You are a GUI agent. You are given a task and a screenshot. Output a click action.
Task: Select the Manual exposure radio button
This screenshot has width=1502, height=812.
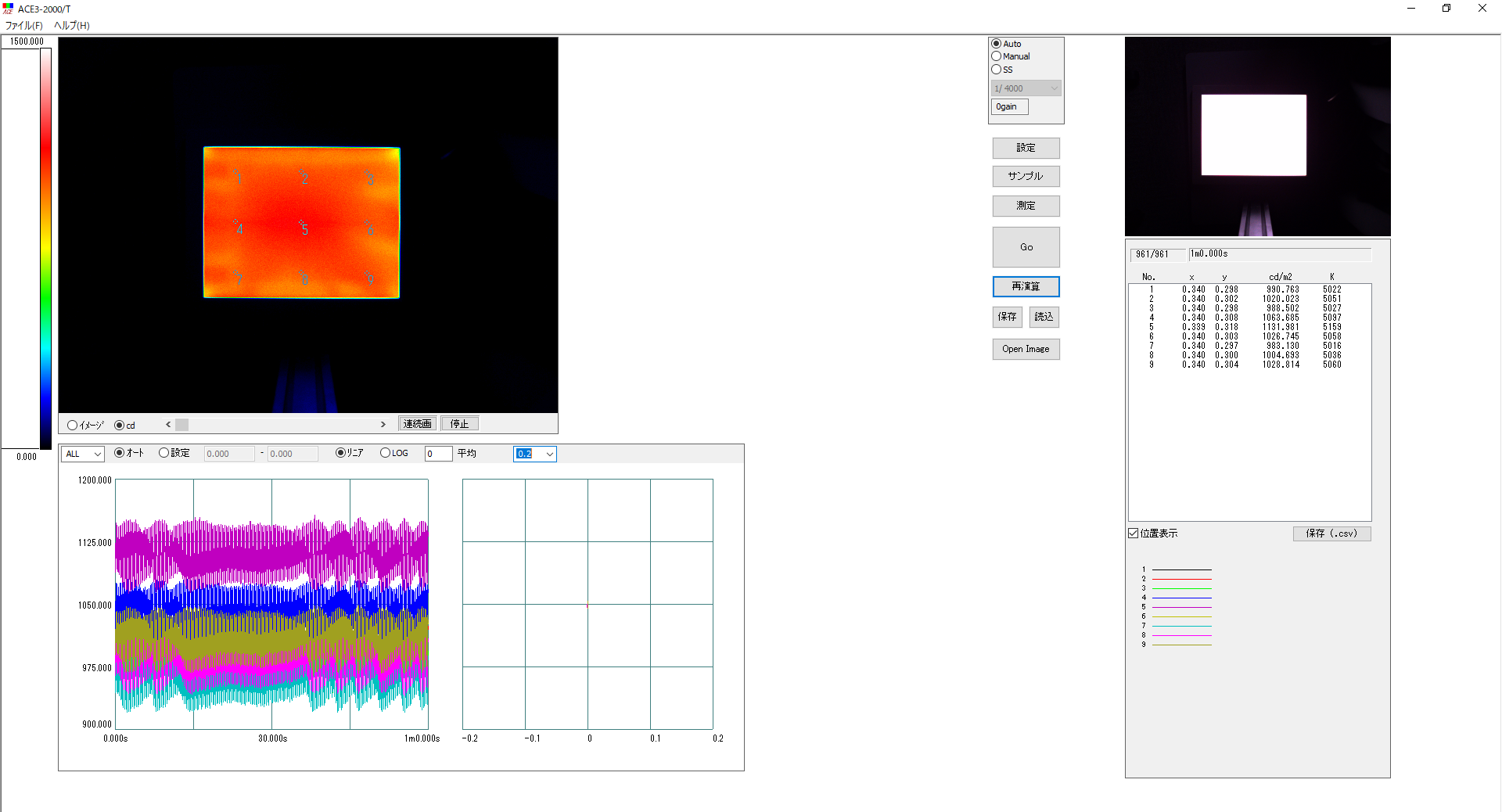997,56
